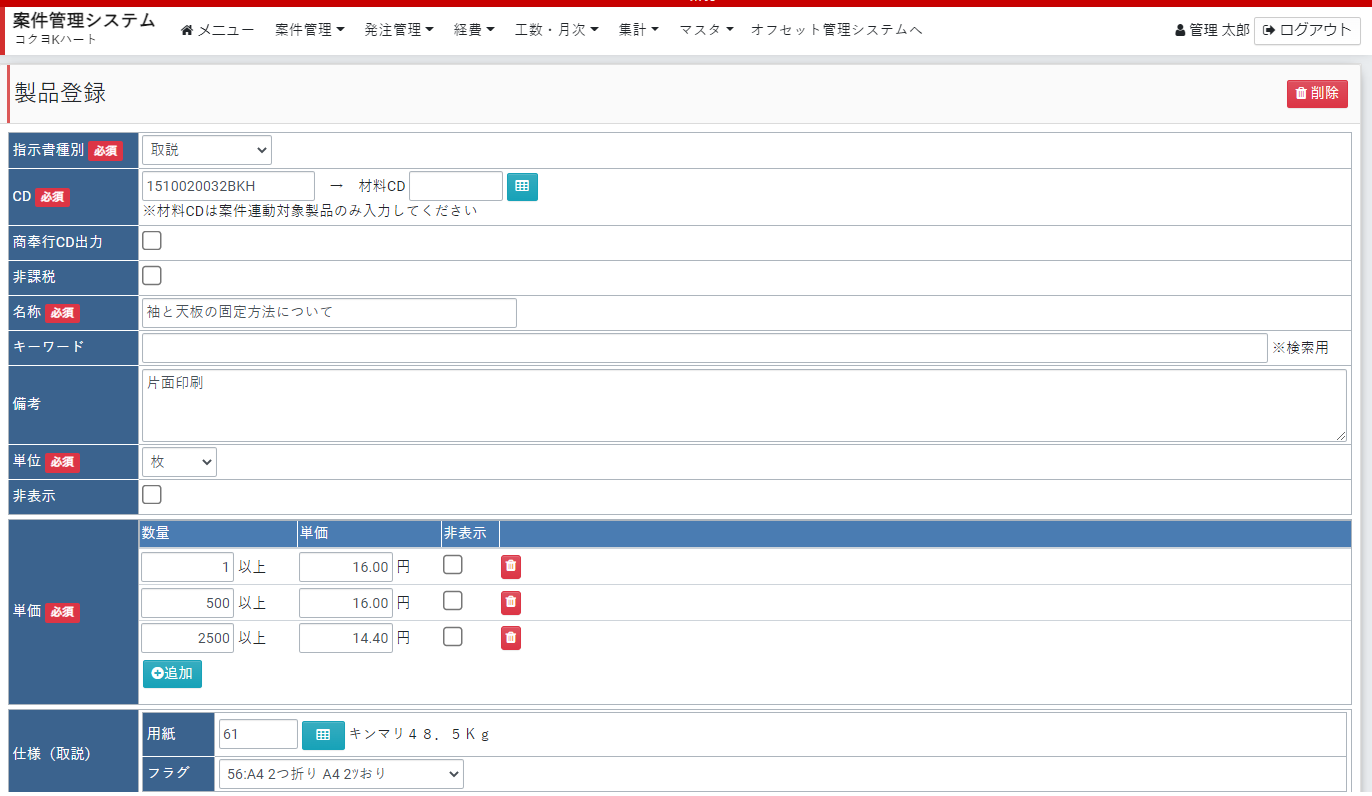Open the 指示書種別 dropdown showing 取説
The width and height of the screenshot is (1372, 796).
(207, 150)
